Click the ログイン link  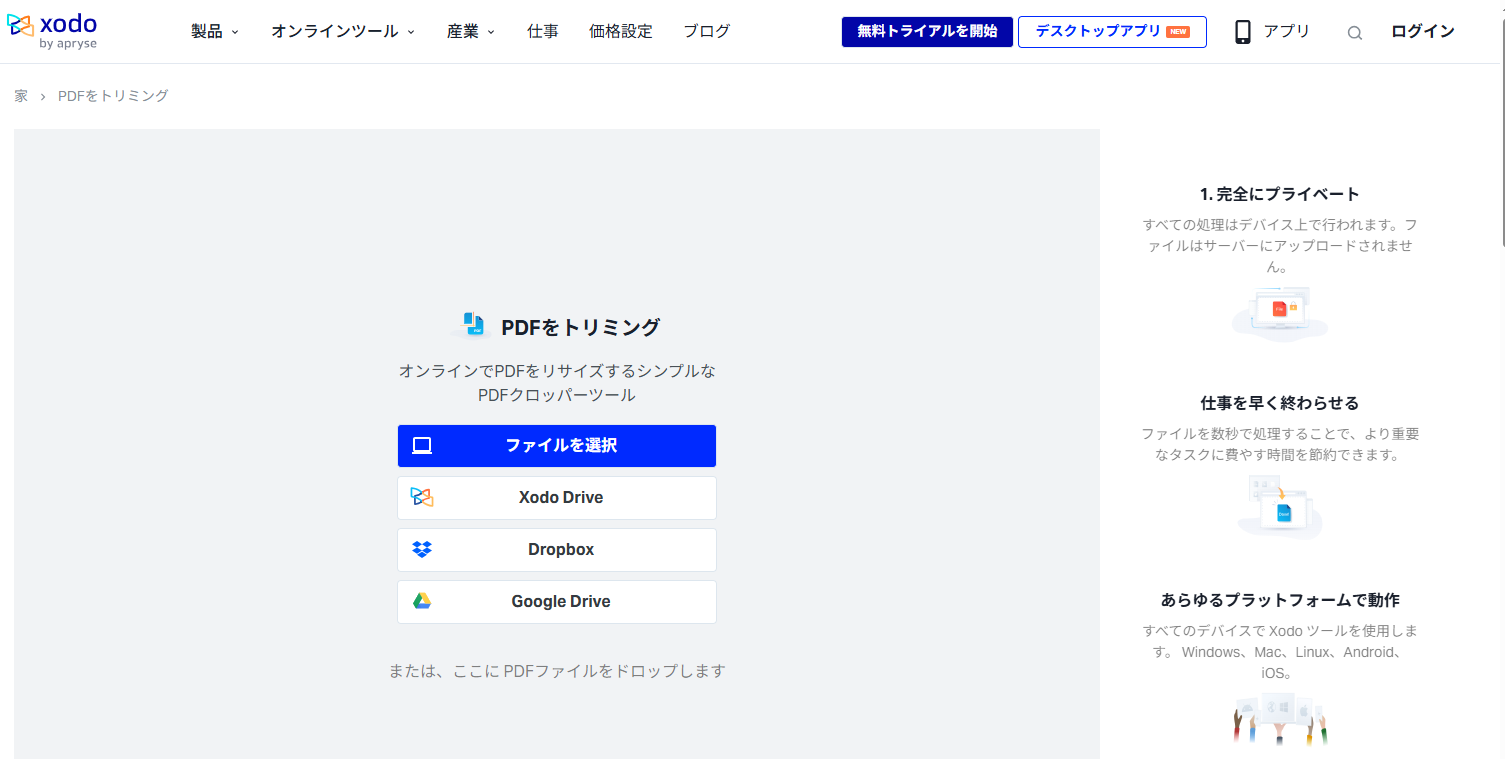(x=1423, y=32)
